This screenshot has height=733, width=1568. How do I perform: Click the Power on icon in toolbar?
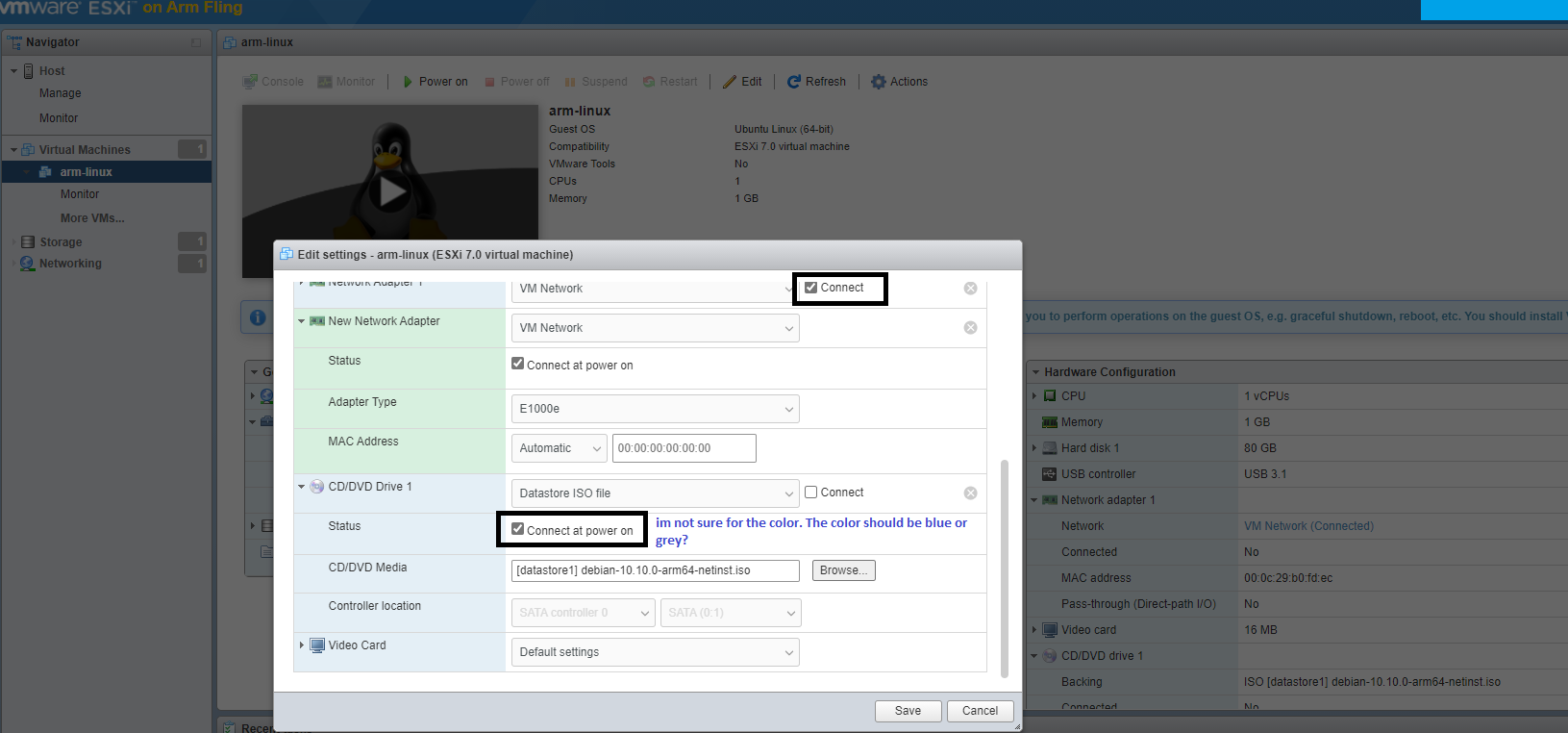tap(408, 82)
